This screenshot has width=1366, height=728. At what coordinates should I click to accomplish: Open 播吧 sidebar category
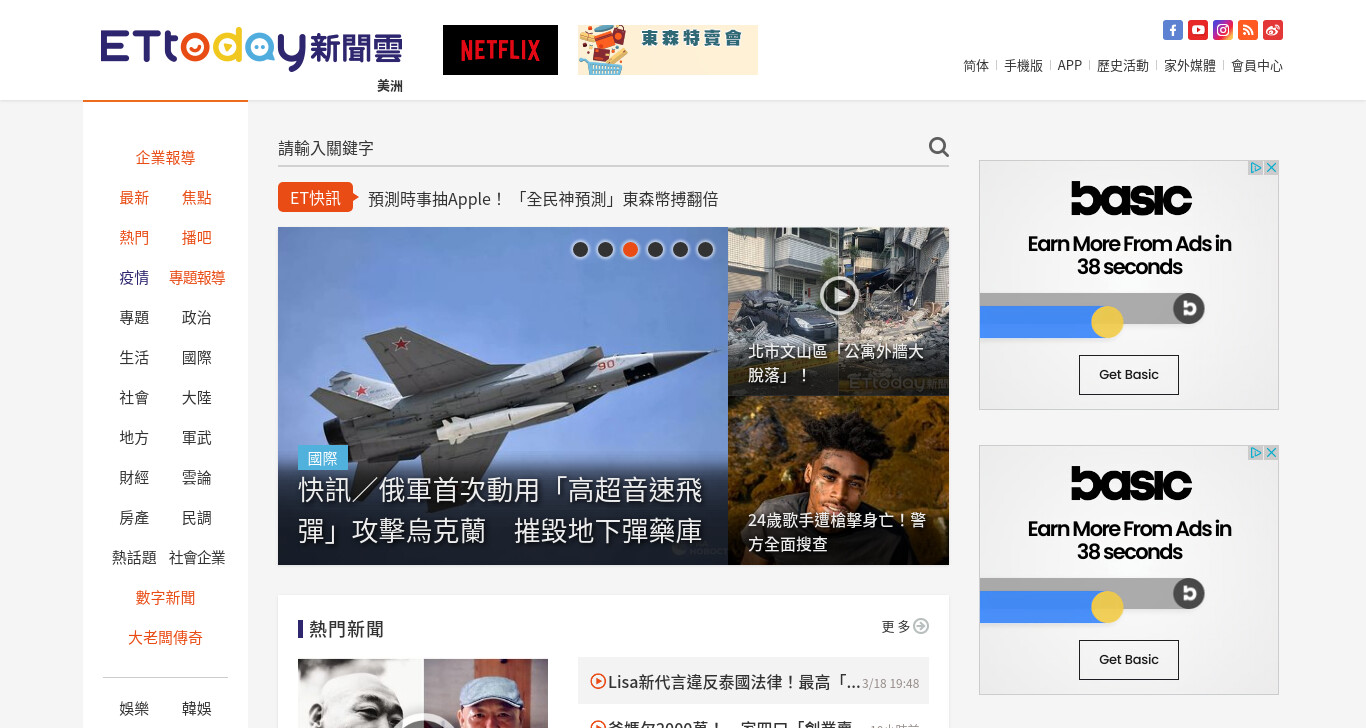[197, 237]
